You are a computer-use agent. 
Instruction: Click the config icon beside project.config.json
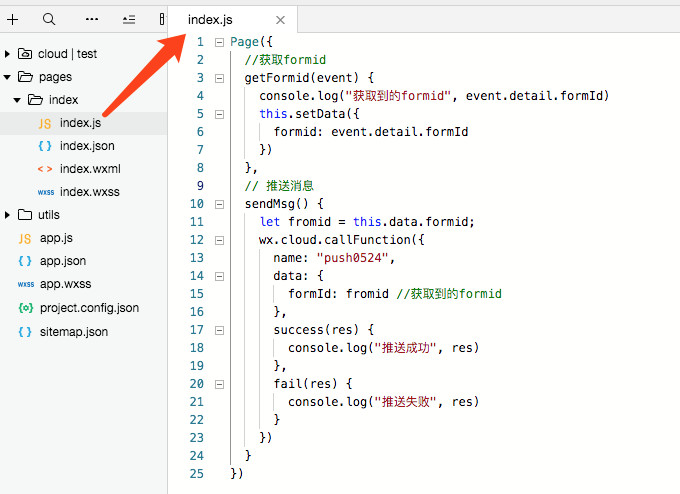pos(26,308)
